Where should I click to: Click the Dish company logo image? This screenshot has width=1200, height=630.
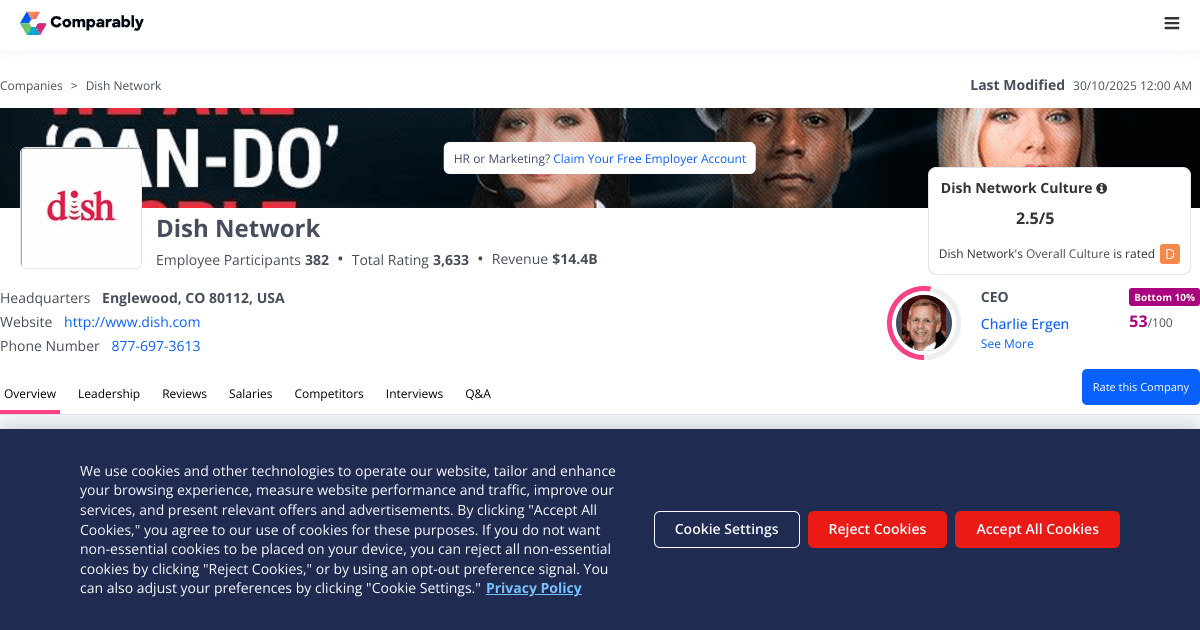coord(81,208)
